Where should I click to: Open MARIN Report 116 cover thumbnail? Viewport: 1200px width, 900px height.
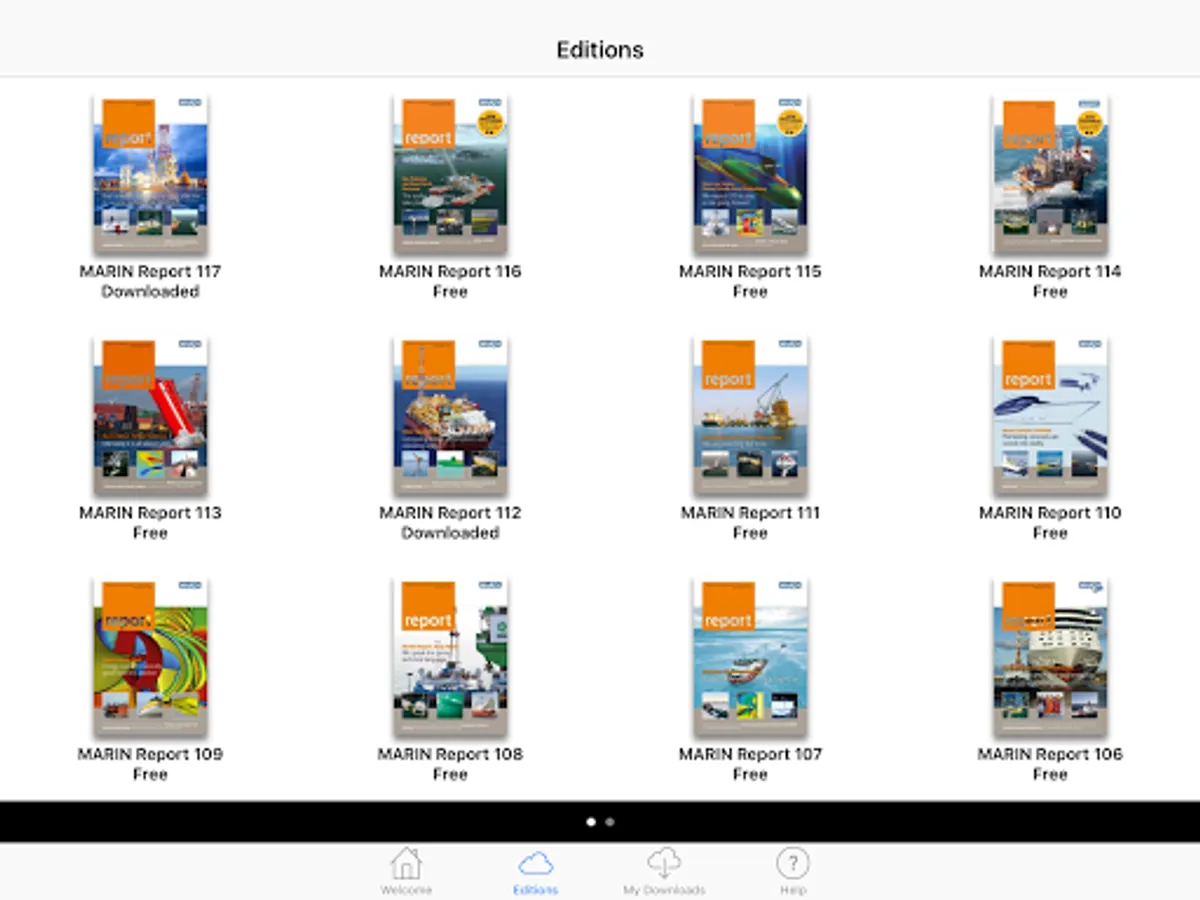[x=450, y=175]
